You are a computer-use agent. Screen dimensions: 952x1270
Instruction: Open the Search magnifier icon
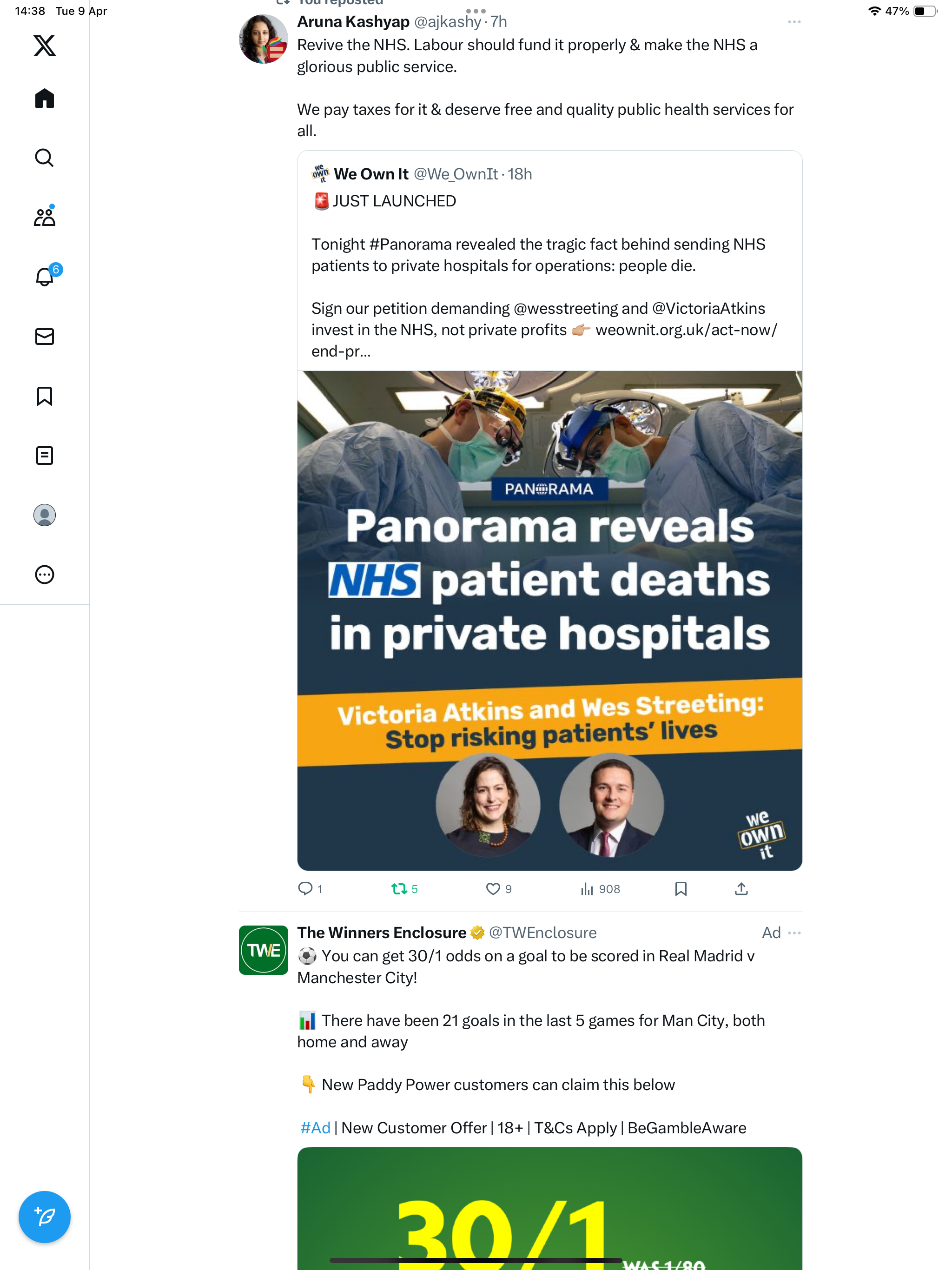pyautogui.click(x=44, y=157)
